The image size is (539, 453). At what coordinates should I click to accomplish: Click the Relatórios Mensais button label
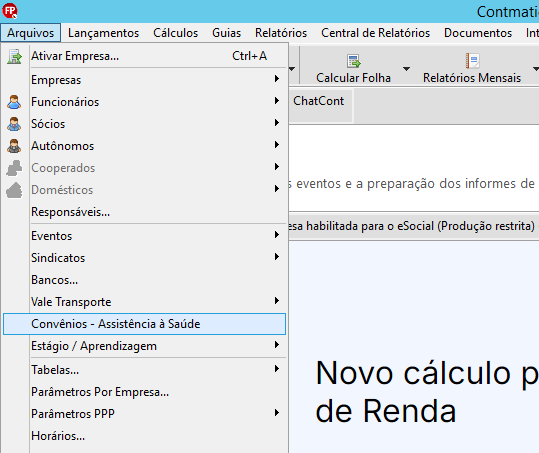click(472, 78)
